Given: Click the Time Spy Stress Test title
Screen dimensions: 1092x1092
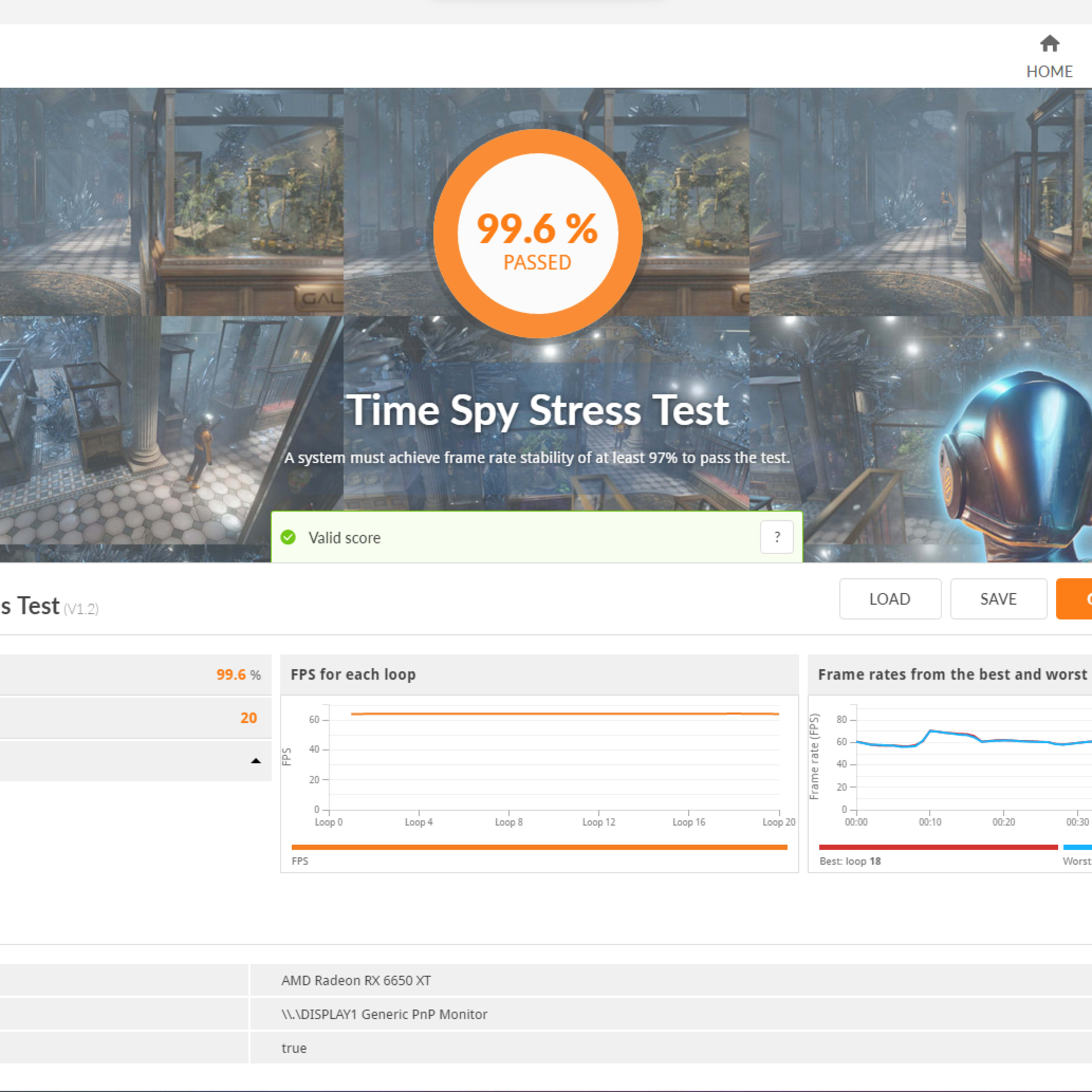Looking at the screenshot, I should click(x=537, y=410).
